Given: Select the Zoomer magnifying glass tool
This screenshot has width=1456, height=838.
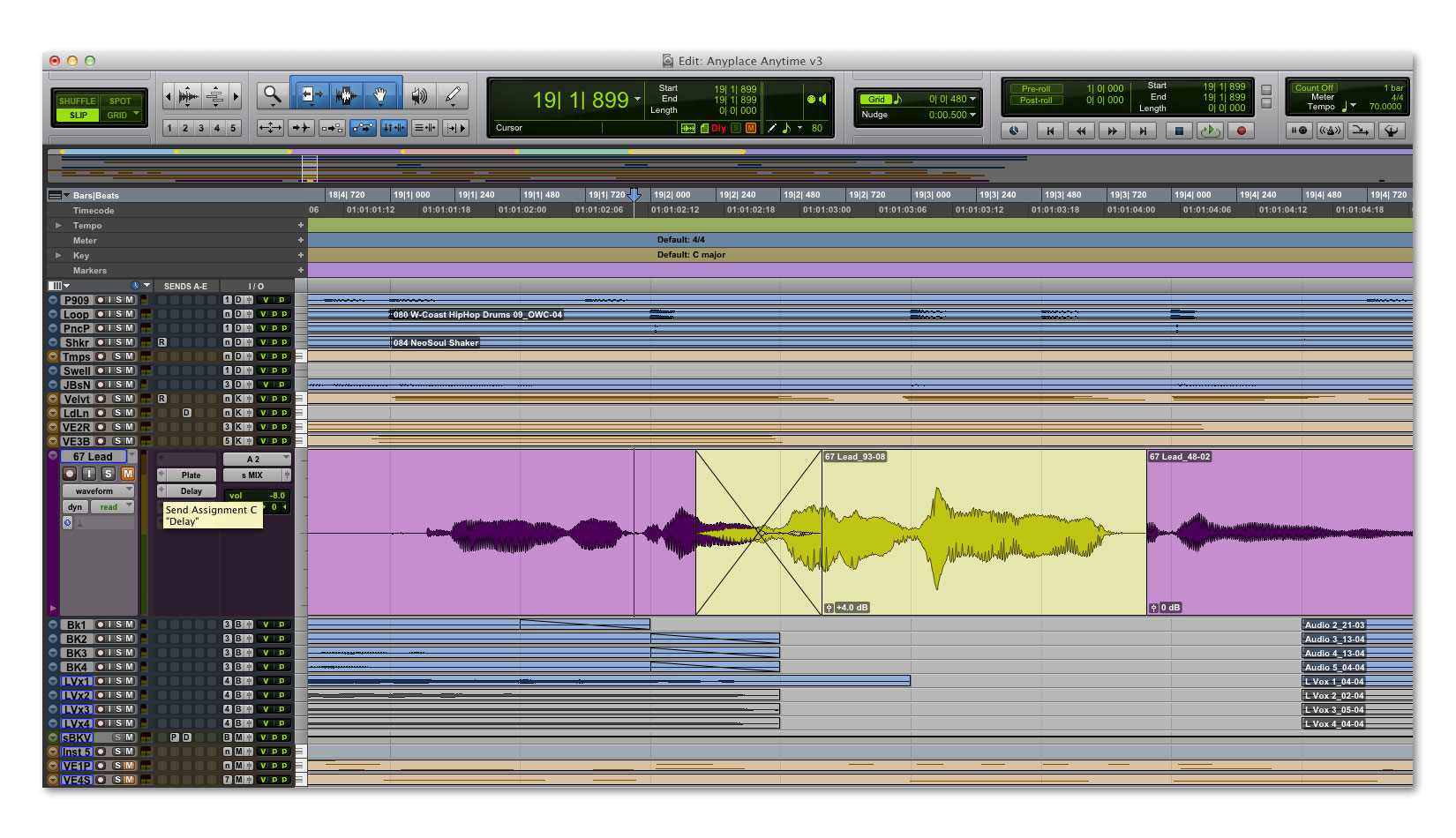Looking at the screenshot, I should pyautogui.click(x=273, y=95).
